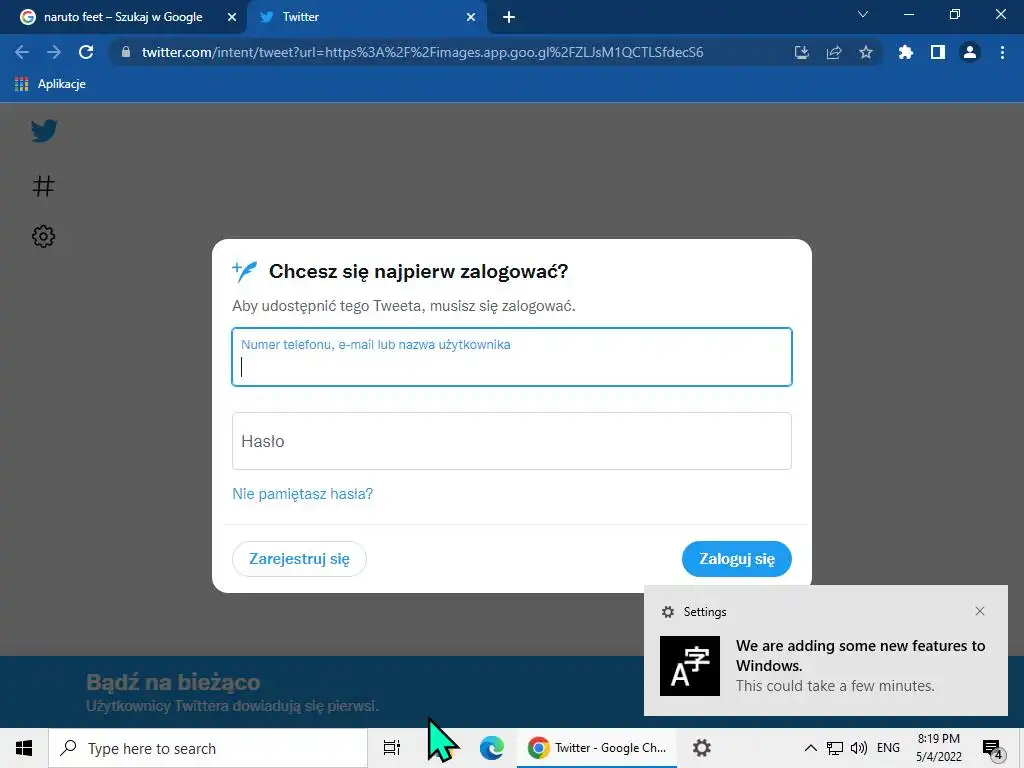Click the network tray icon
1024x768 pixels.
(x=835, y=748)
